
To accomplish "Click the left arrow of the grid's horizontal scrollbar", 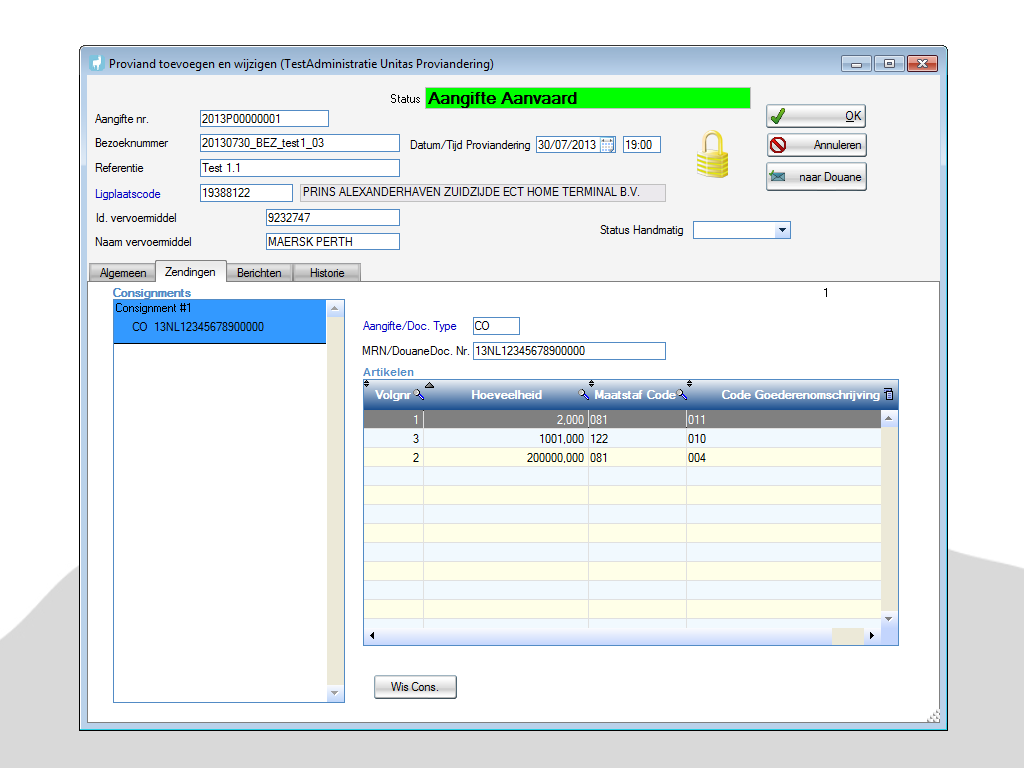I will 372,635.
